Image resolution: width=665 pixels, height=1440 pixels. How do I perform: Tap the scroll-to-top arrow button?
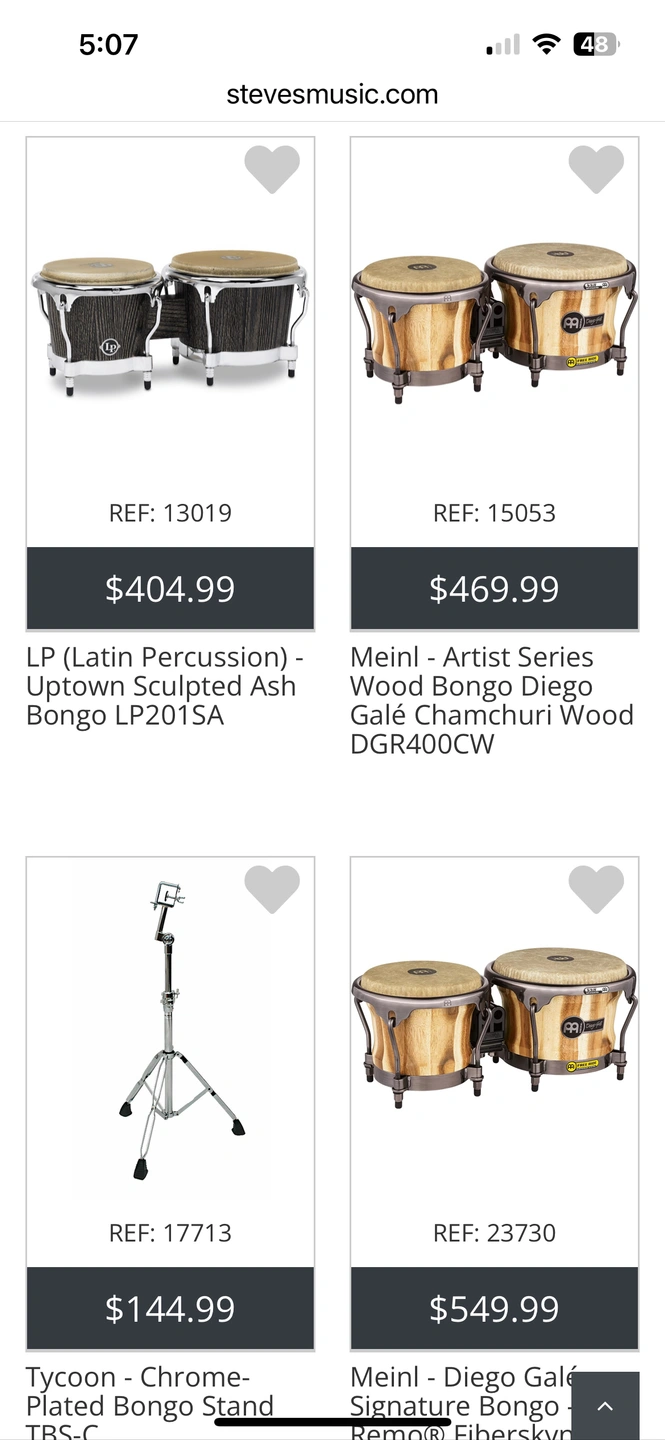click(605, 1406)
